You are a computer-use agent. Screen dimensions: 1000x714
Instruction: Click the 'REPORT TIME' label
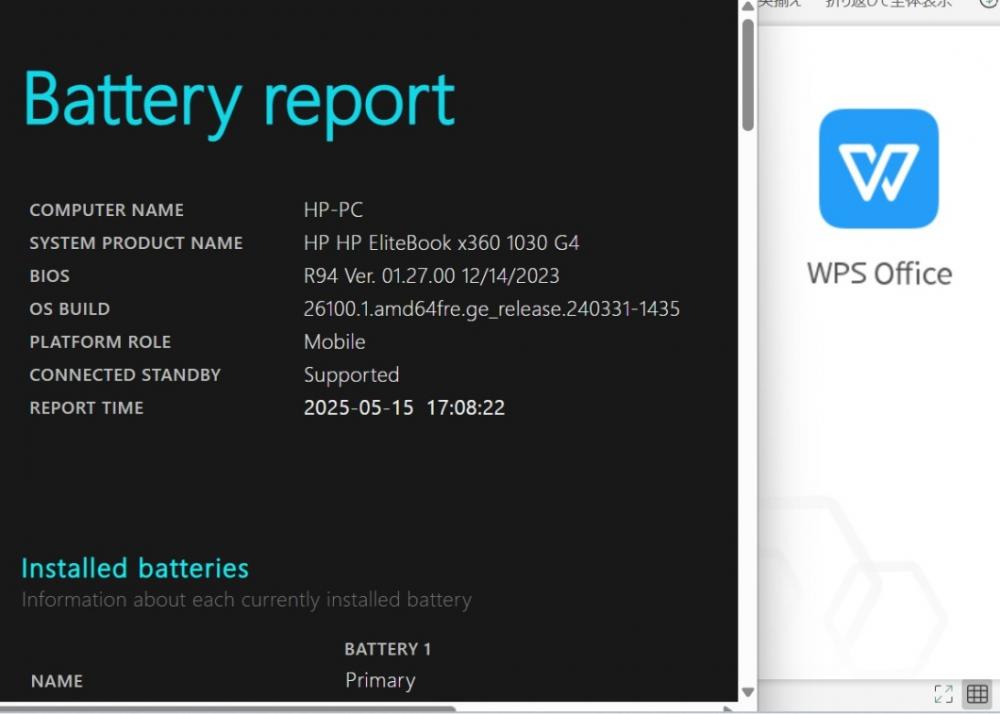point(86,408)
